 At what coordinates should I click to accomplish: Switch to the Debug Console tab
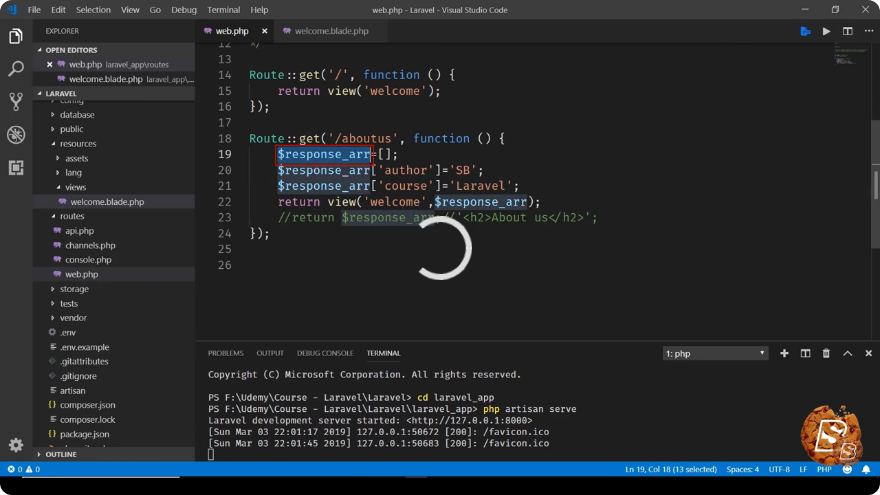[325, 353]
